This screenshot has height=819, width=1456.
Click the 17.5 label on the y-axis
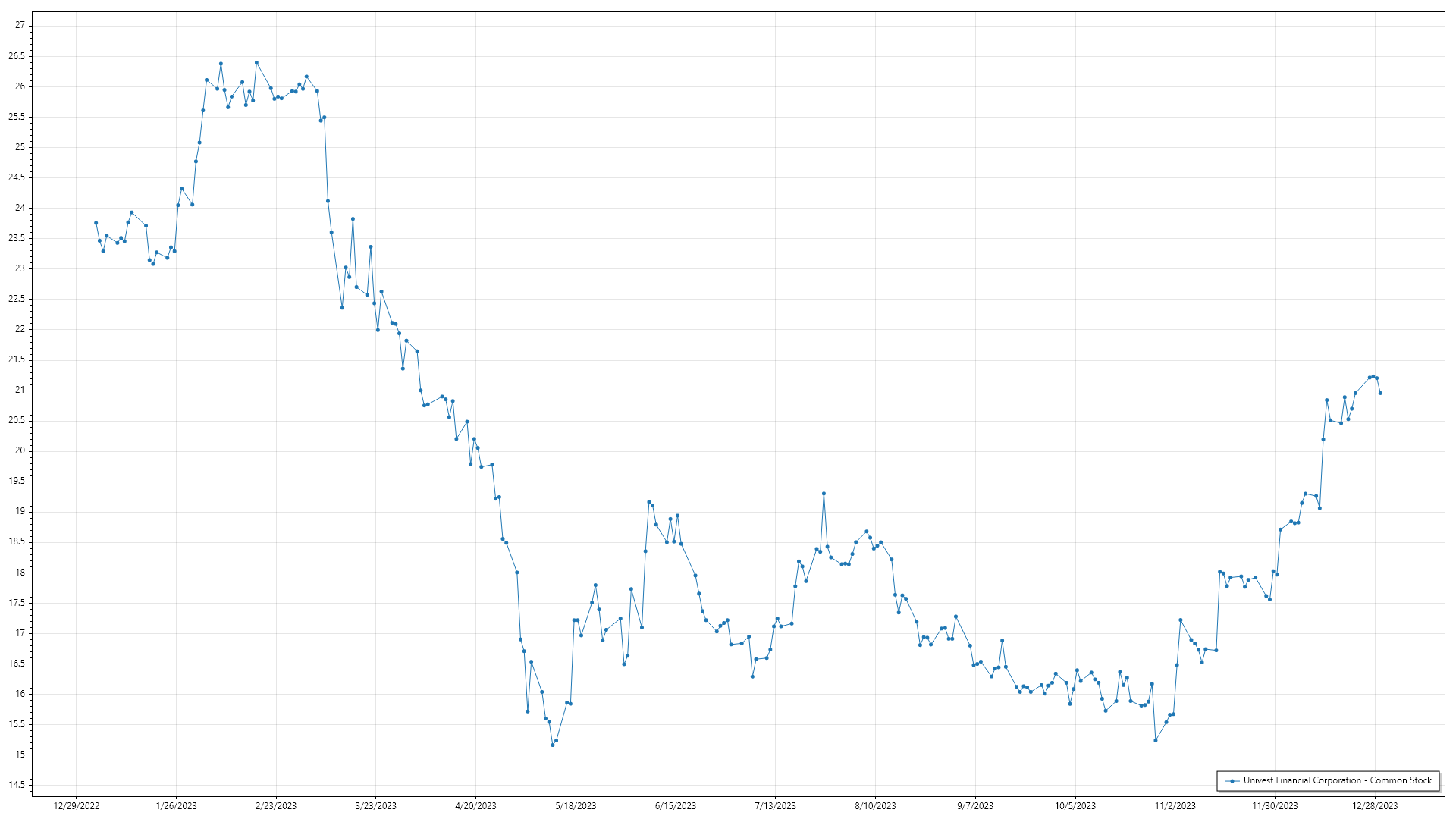17,603
